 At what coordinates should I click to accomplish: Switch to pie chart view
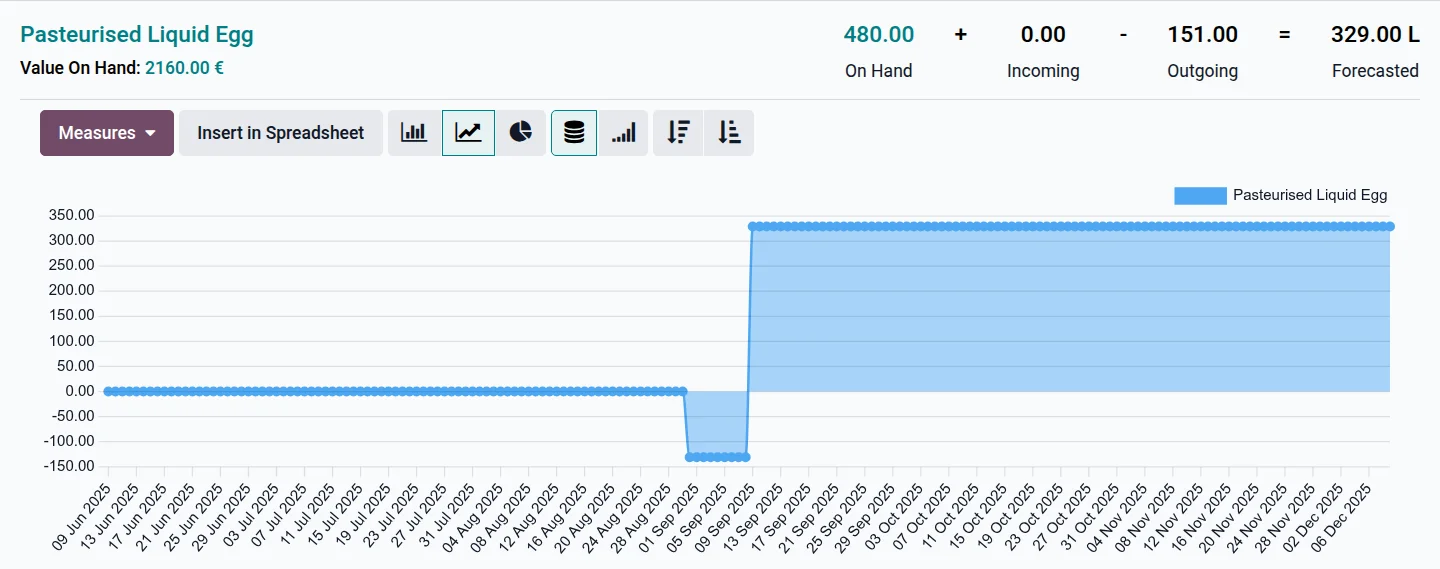point(520,133)
